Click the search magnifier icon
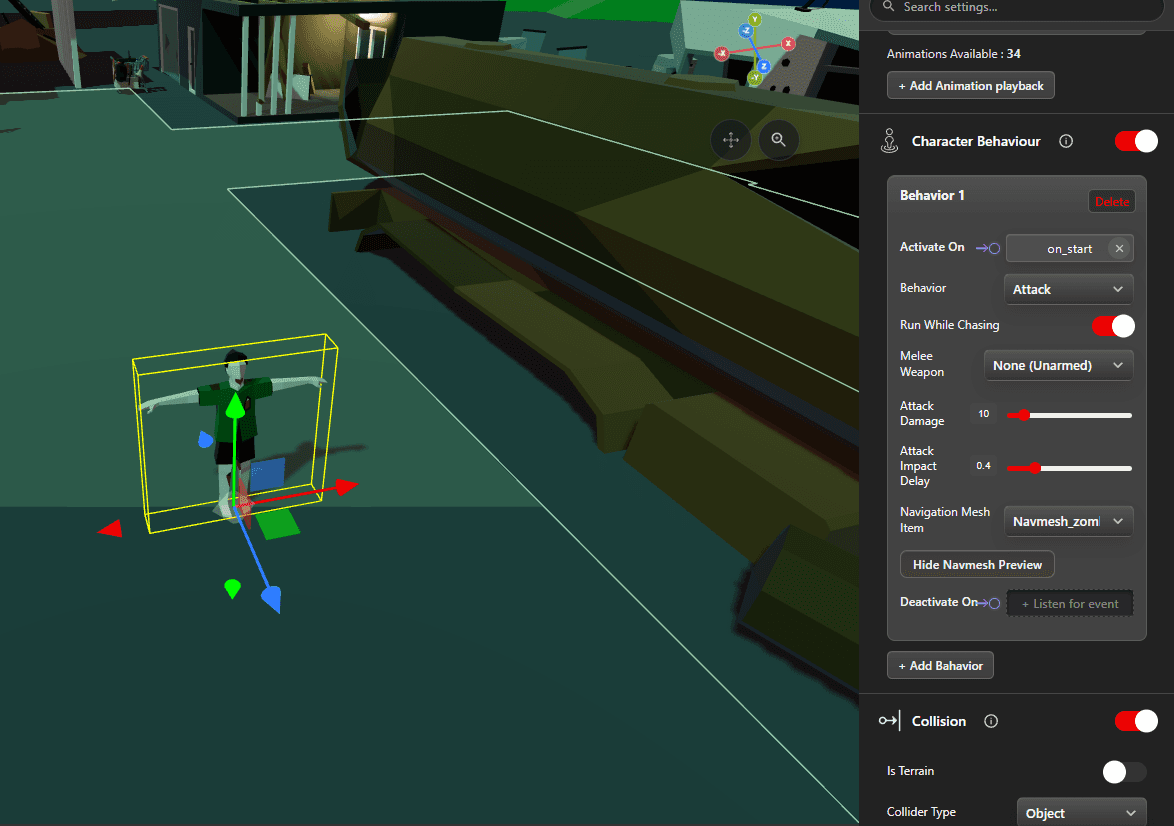 click(x=888, y=7)
